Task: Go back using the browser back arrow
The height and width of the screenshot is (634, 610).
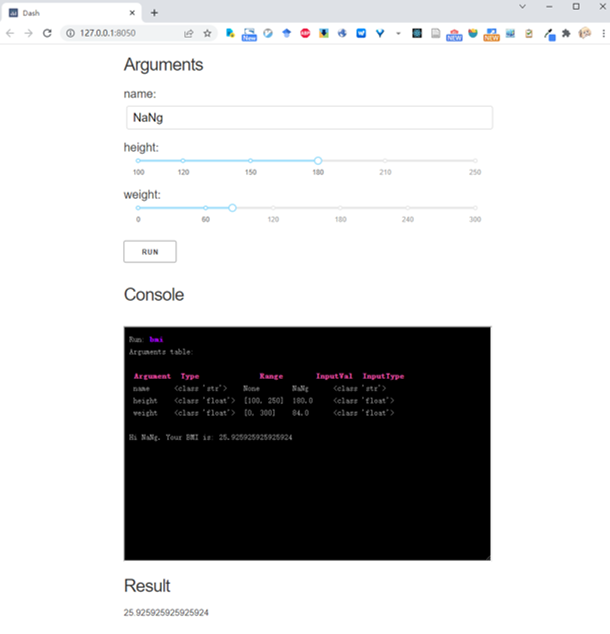Action: [x=10, y=33]
